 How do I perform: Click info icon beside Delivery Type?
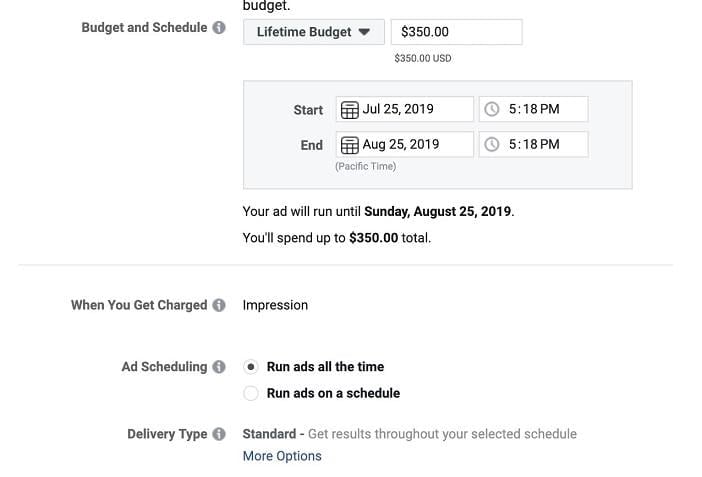pyautogui.click(x=218, y=434)
